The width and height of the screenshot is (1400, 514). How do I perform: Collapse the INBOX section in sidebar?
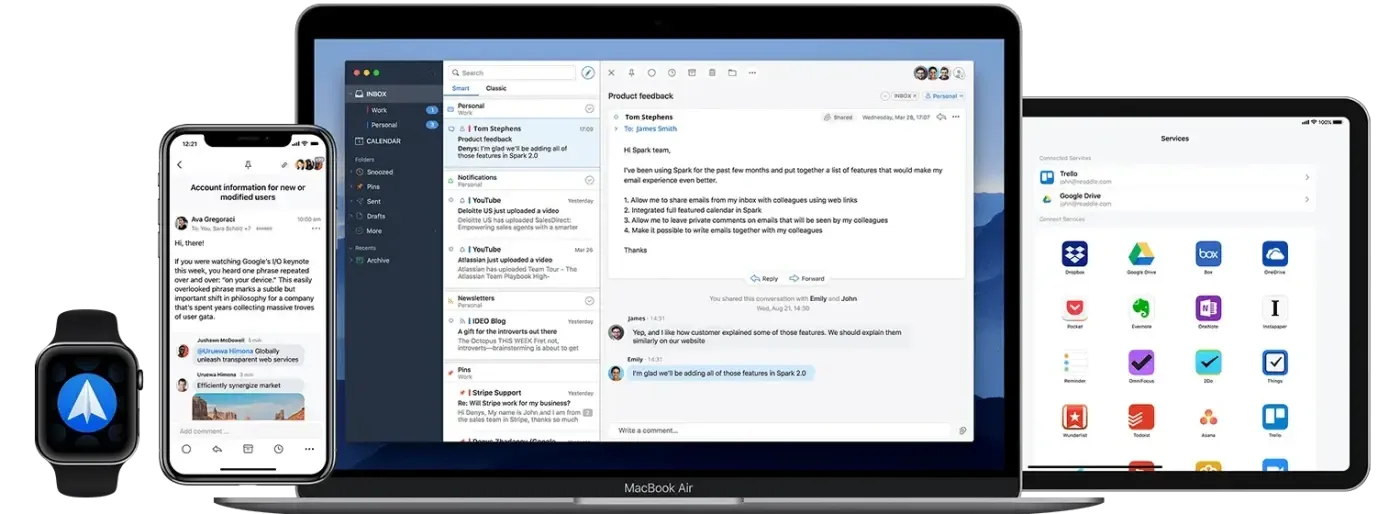350,94
